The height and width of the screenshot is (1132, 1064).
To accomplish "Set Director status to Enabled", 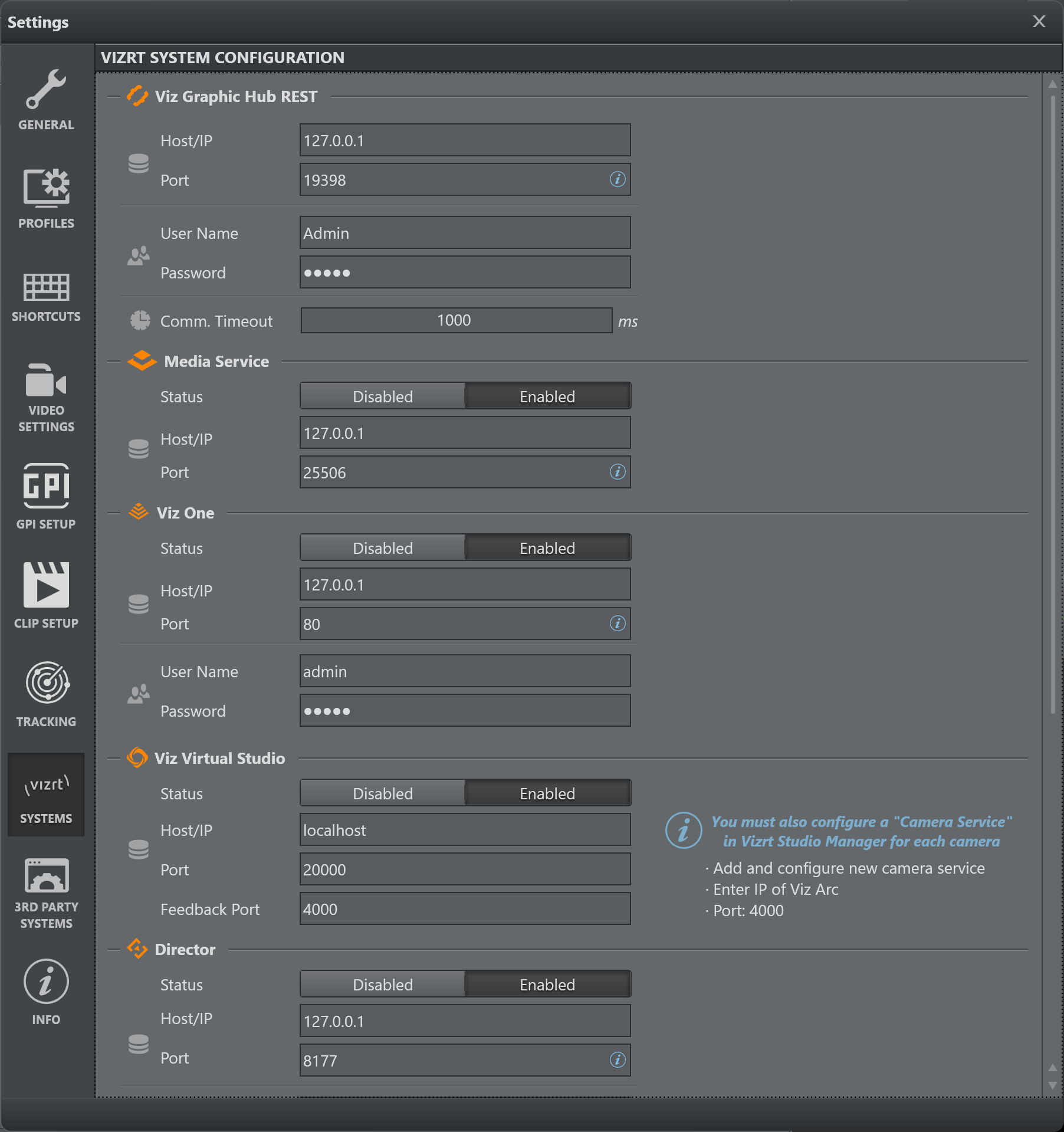I will coord(547,985).
